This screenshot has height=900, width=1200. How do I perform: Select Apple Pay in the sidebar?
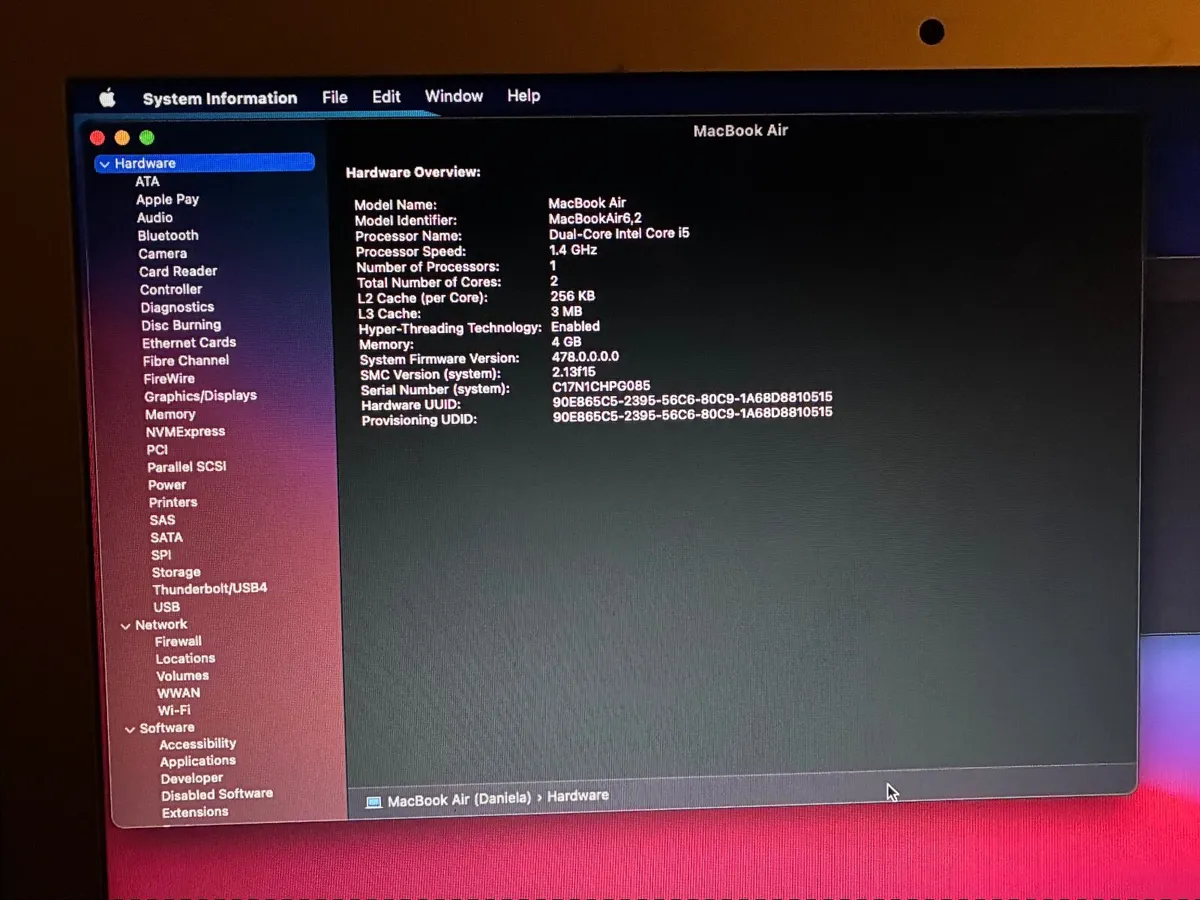(x=167, y=199)
